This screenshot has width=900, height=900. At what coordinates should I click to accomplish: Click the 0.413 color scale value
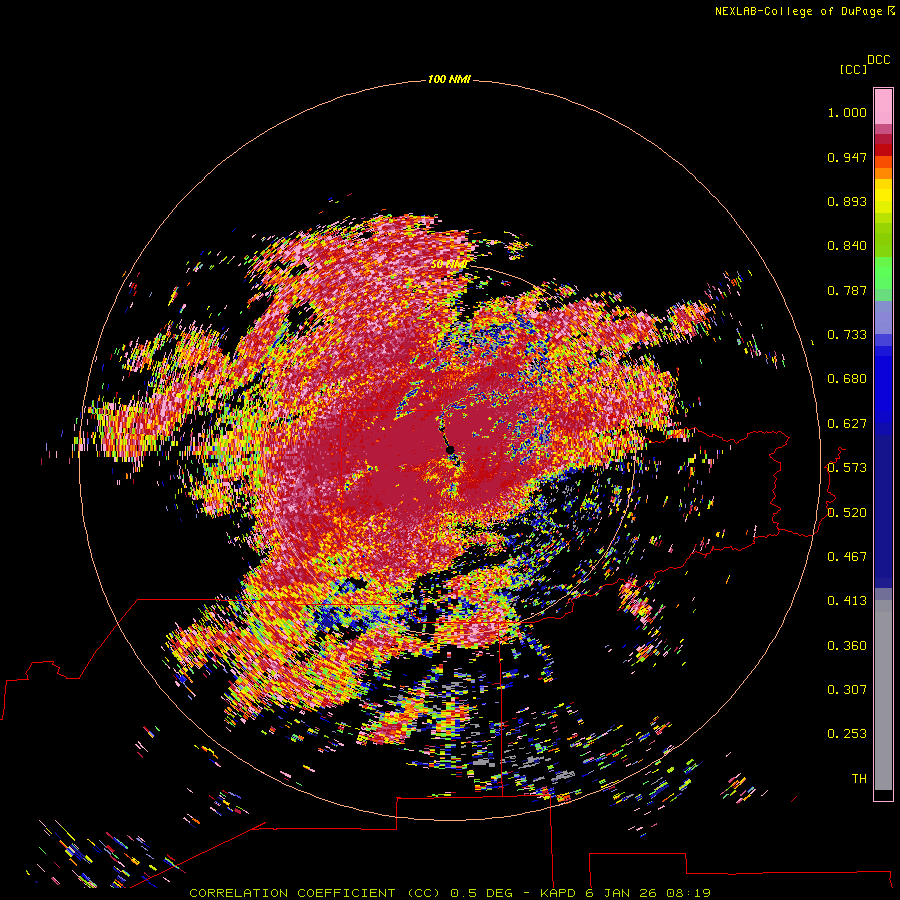tap(847, 601)
